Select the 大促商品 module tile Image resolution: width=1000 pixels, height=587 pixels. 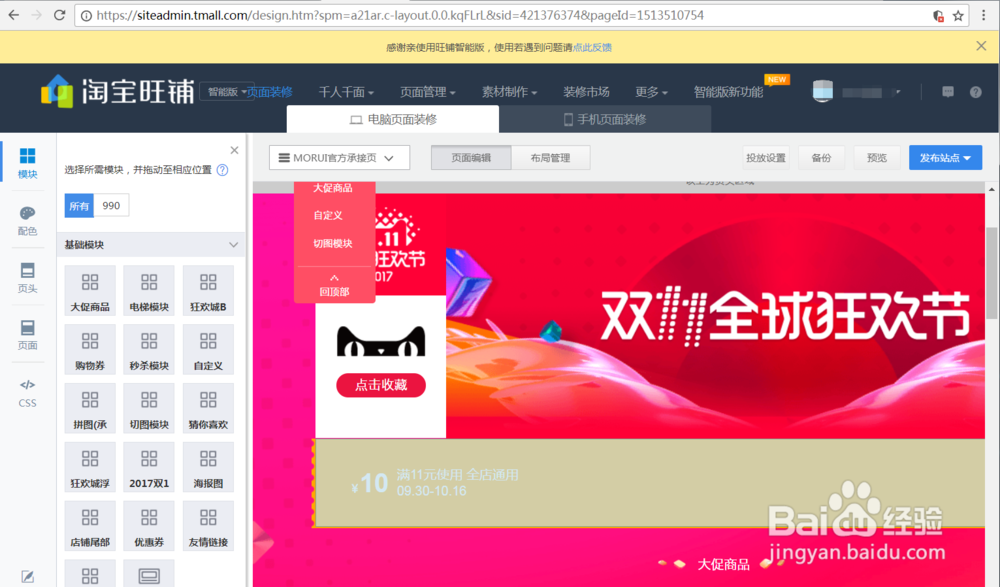90,291
